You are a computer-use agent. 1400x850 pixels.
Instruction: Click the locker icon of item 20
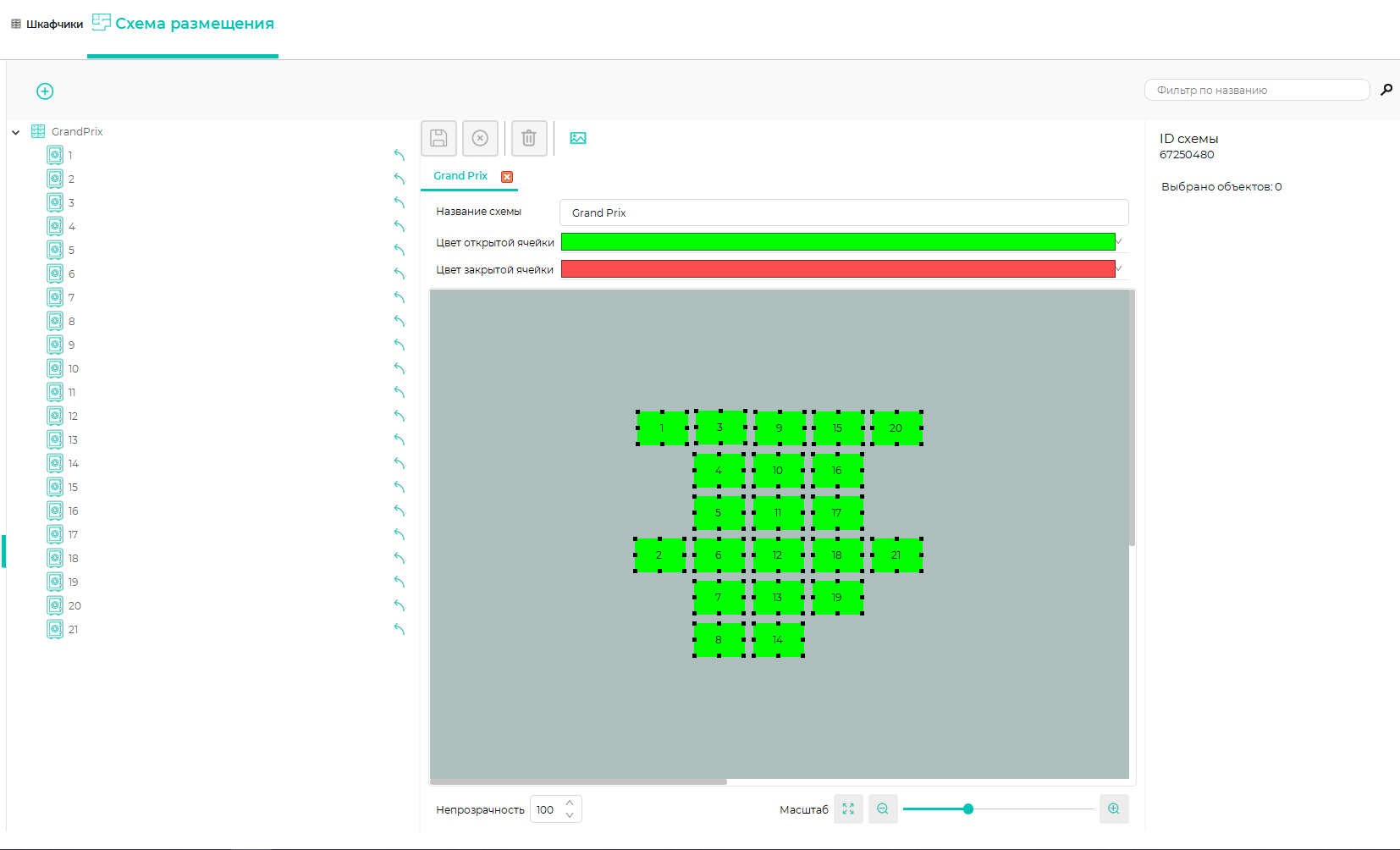[55, 605]
